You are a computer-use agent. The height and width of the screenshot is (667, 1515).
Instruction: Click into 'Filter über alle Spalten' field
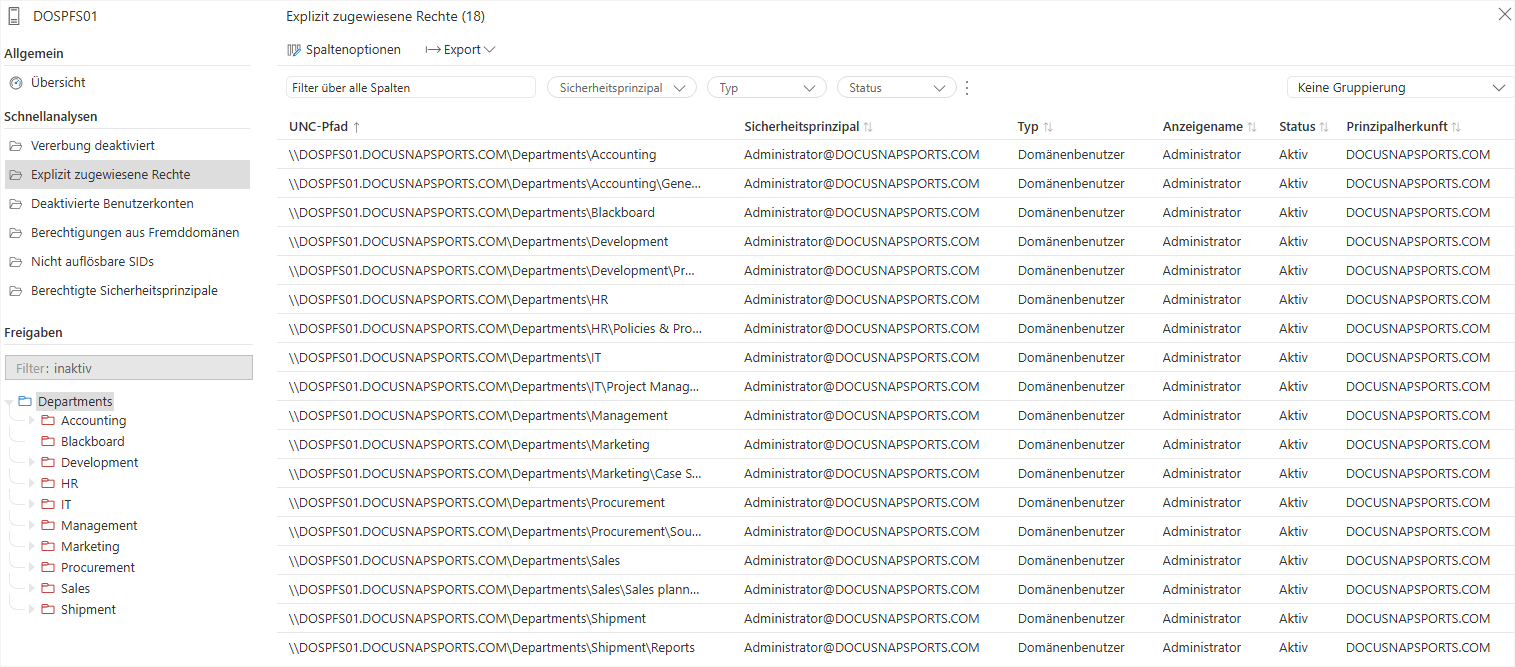[411, 88]
